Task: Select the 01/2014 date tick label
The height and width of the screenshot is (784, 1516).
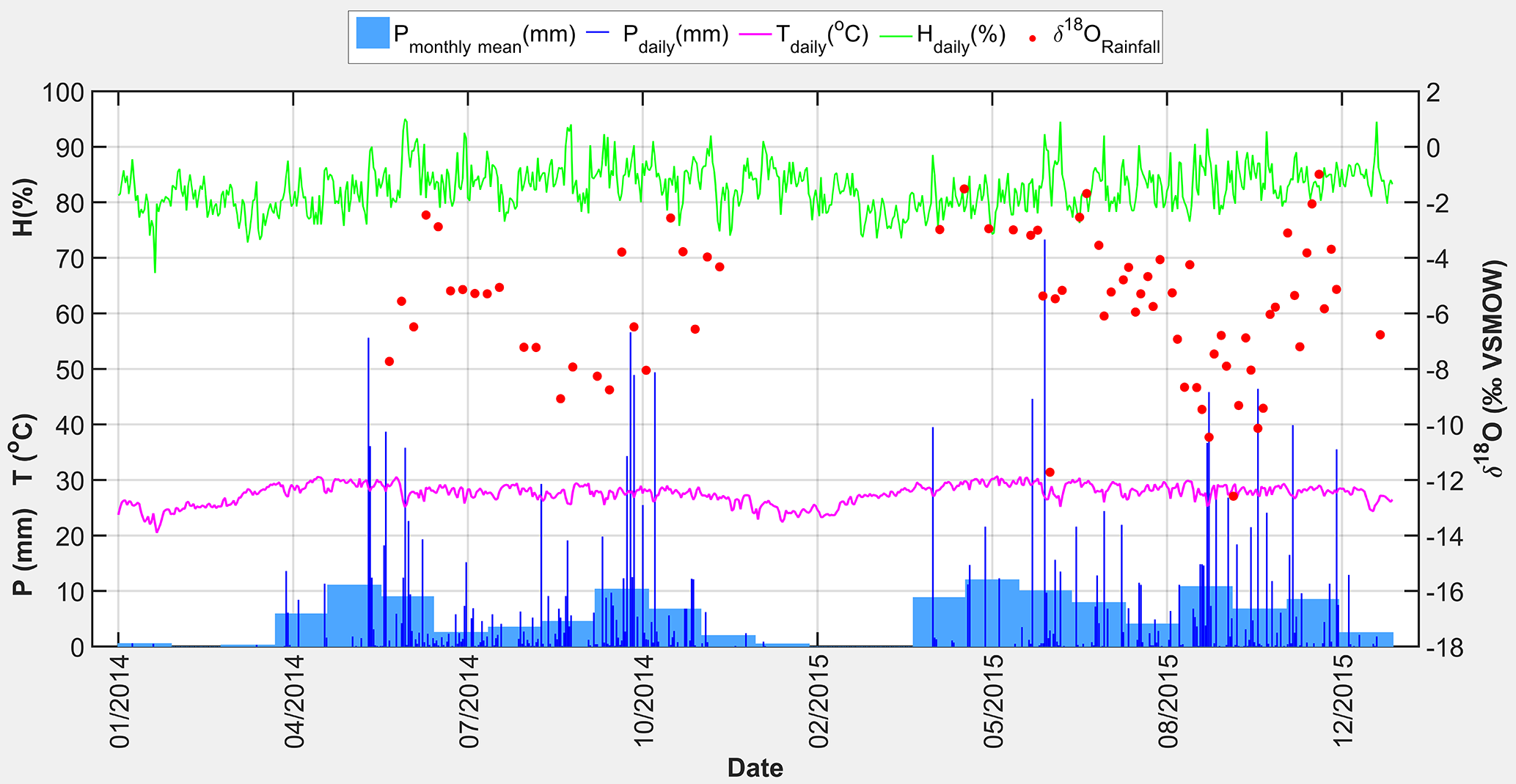Action: coord(119,700)
